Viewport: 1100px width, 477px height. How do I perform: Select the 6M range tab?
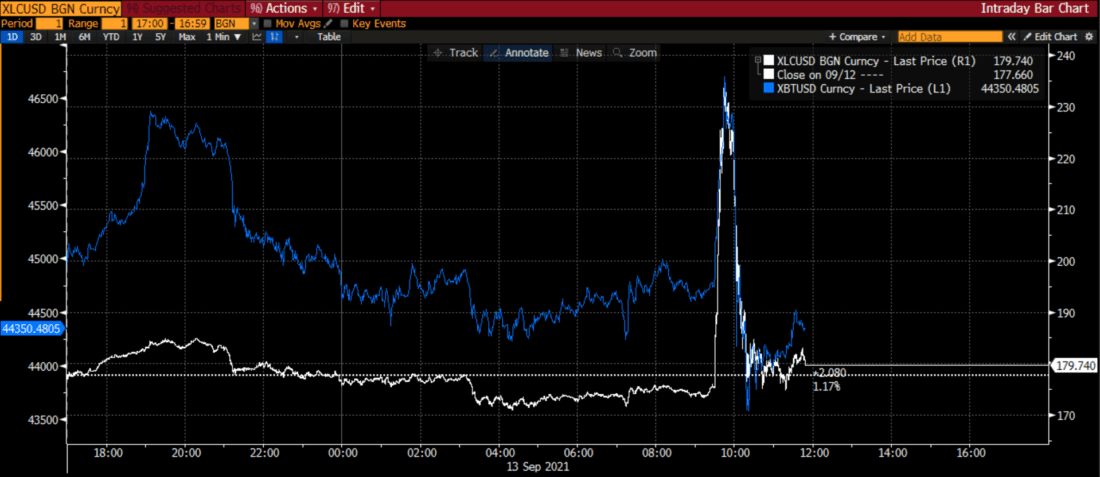(84, 36)
